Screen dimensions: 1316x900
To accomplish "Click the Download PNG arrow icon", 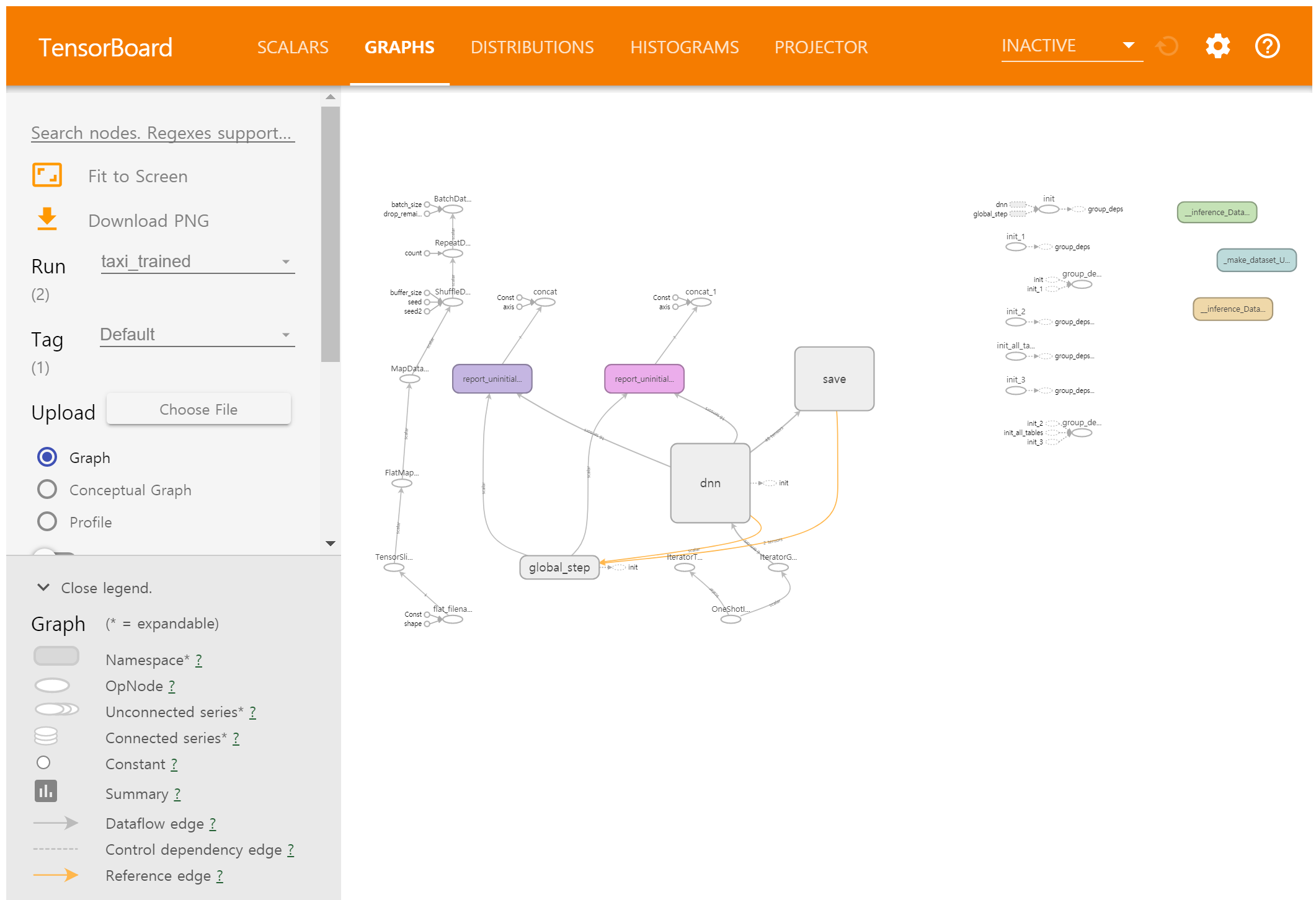I will [47, 219].
